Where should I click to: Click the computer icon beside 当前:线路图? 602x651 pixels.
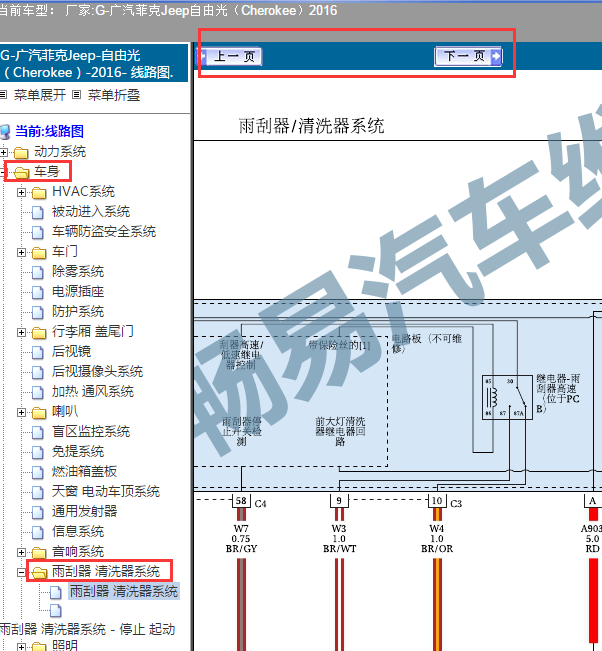tap(5, 132)
